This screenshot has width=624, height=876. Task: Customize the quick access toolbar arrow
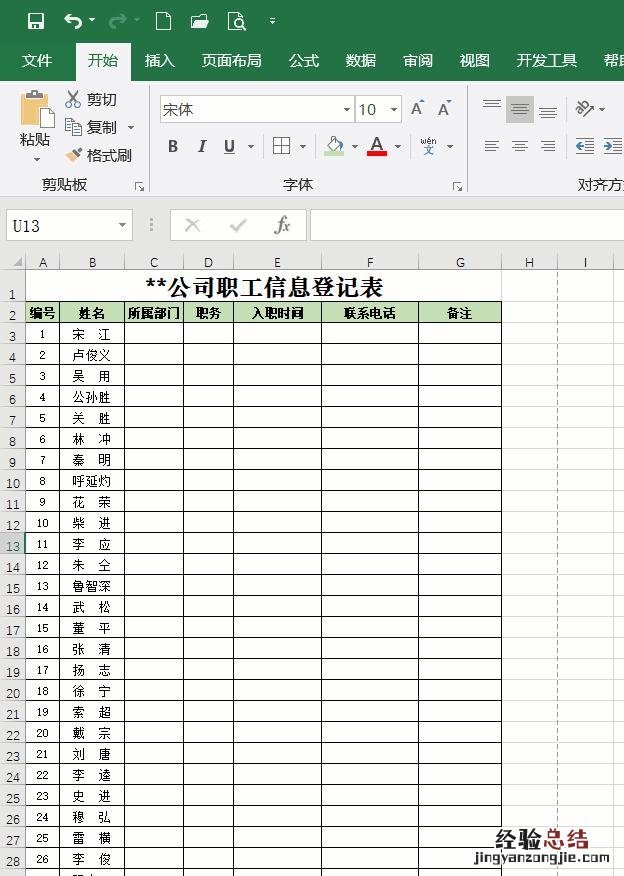click(272, 21)
